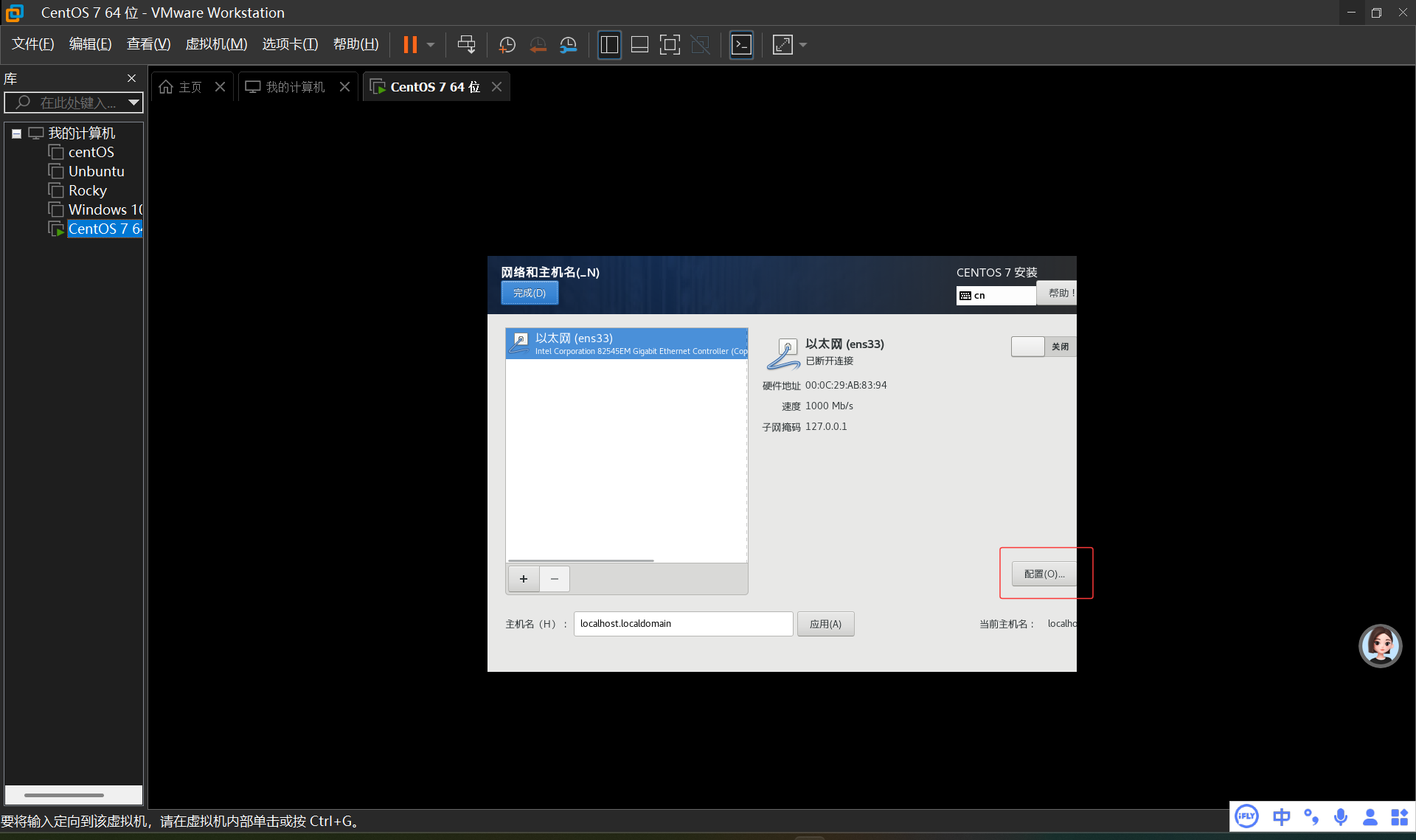Click the speed value 1000 Mb/s
This screenshot has height=840, width=1416.
click(x=829, y=406)
